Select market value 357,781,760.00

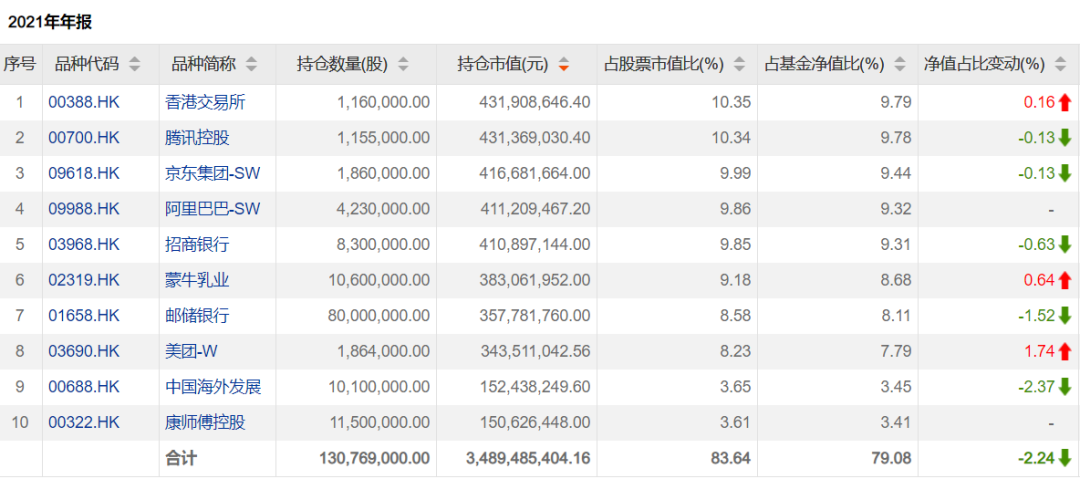pos(535,316)
